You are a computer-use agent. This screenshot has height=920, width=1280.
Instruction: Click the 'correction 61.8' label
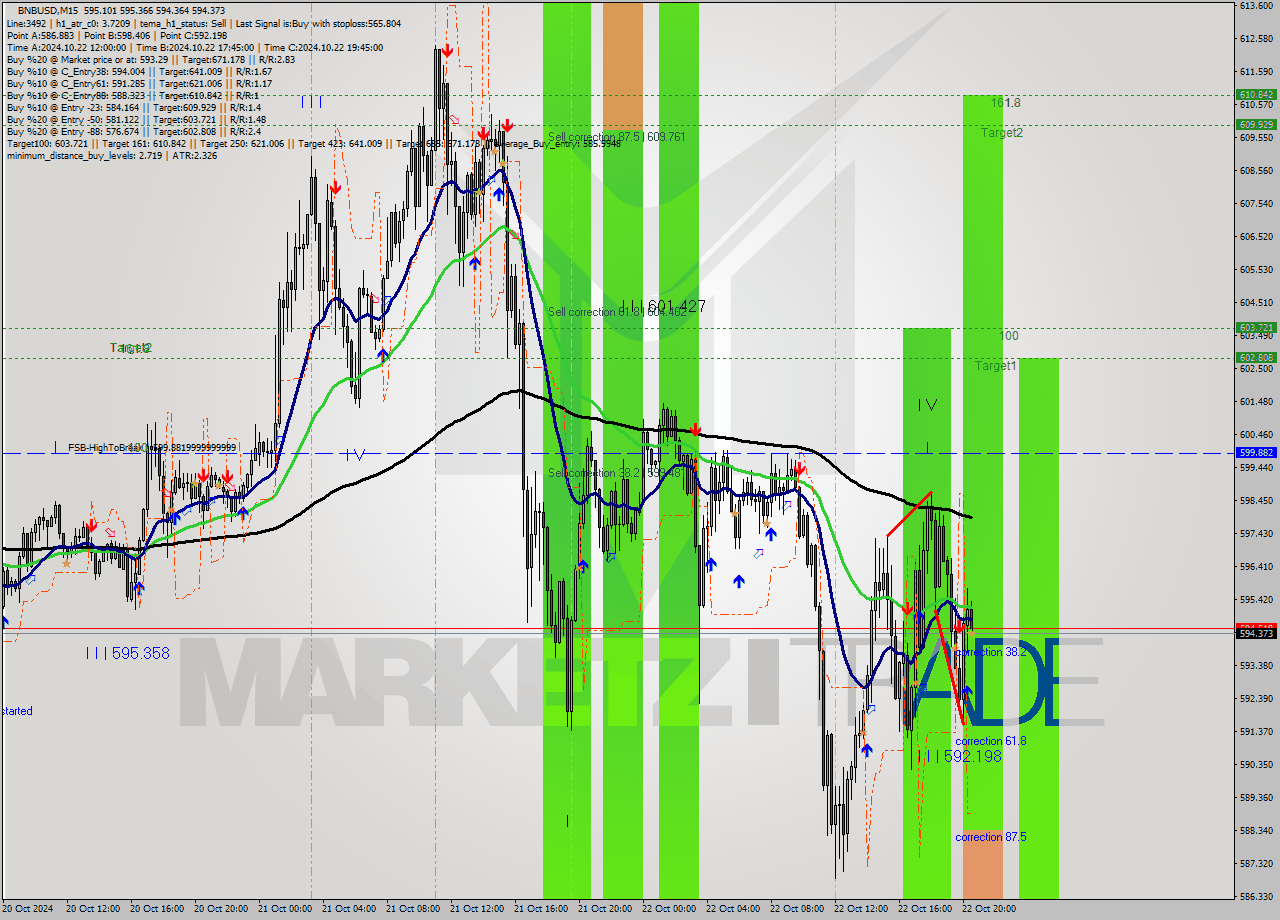coord(990,741)
